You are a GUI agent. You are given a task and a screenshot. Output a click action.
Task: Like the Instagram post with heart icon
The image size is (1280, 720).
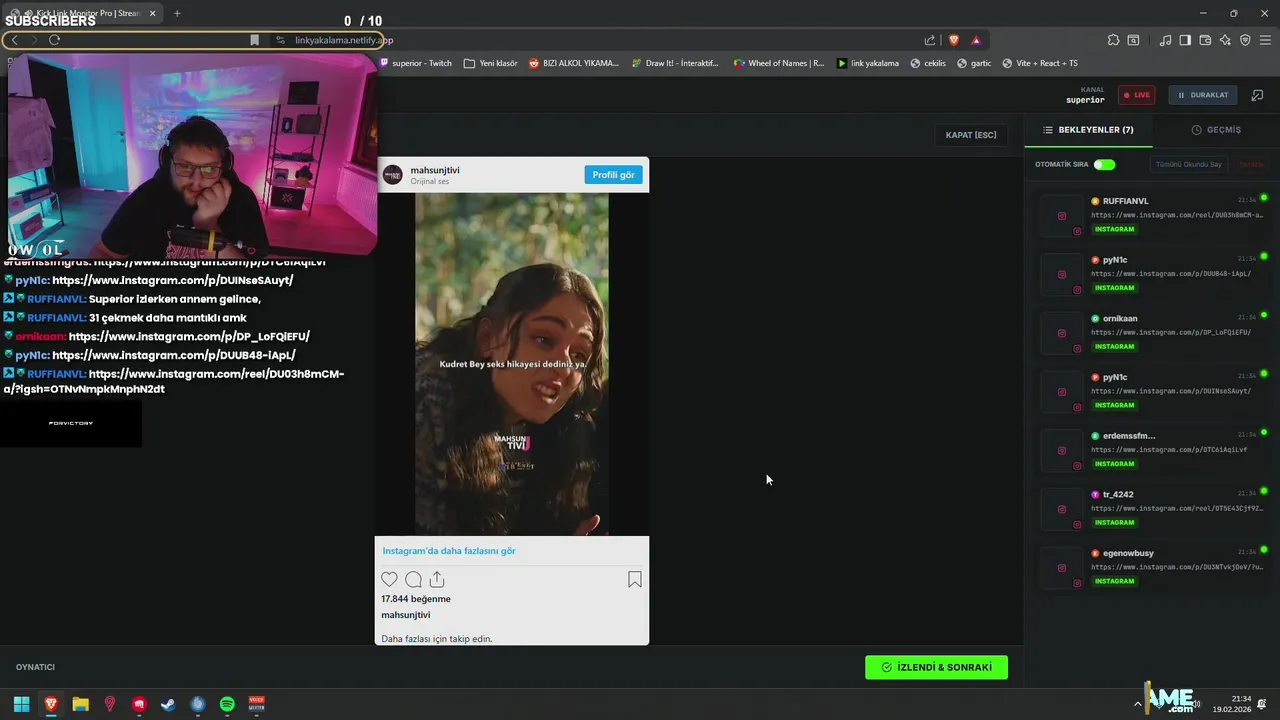pos(389,579)
